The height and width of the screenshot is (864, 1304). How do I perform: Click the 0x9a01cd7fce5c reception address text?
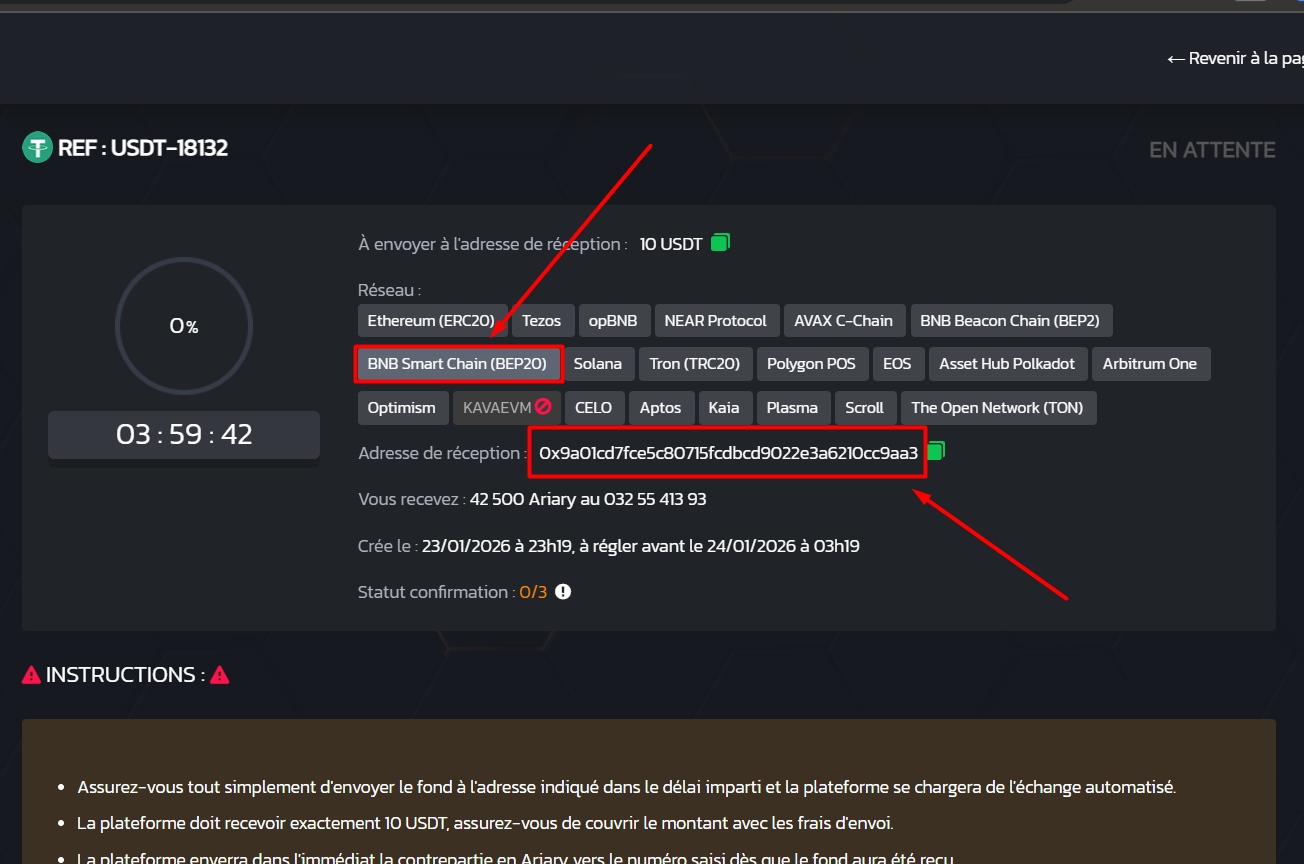[728, 453]
